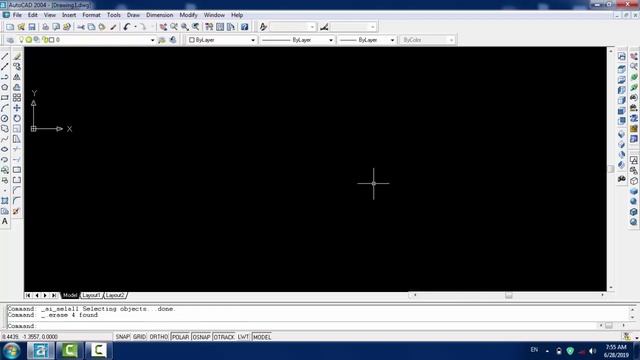Open the layer list dropdown
The height and width of the screenshot is (360, 640).
click(152, 40)
